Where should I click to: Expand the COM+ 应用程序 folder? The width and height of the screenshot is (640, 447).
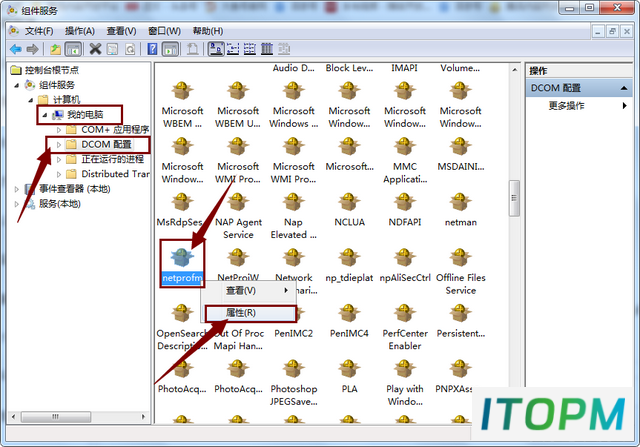click(x=59, y=130)
